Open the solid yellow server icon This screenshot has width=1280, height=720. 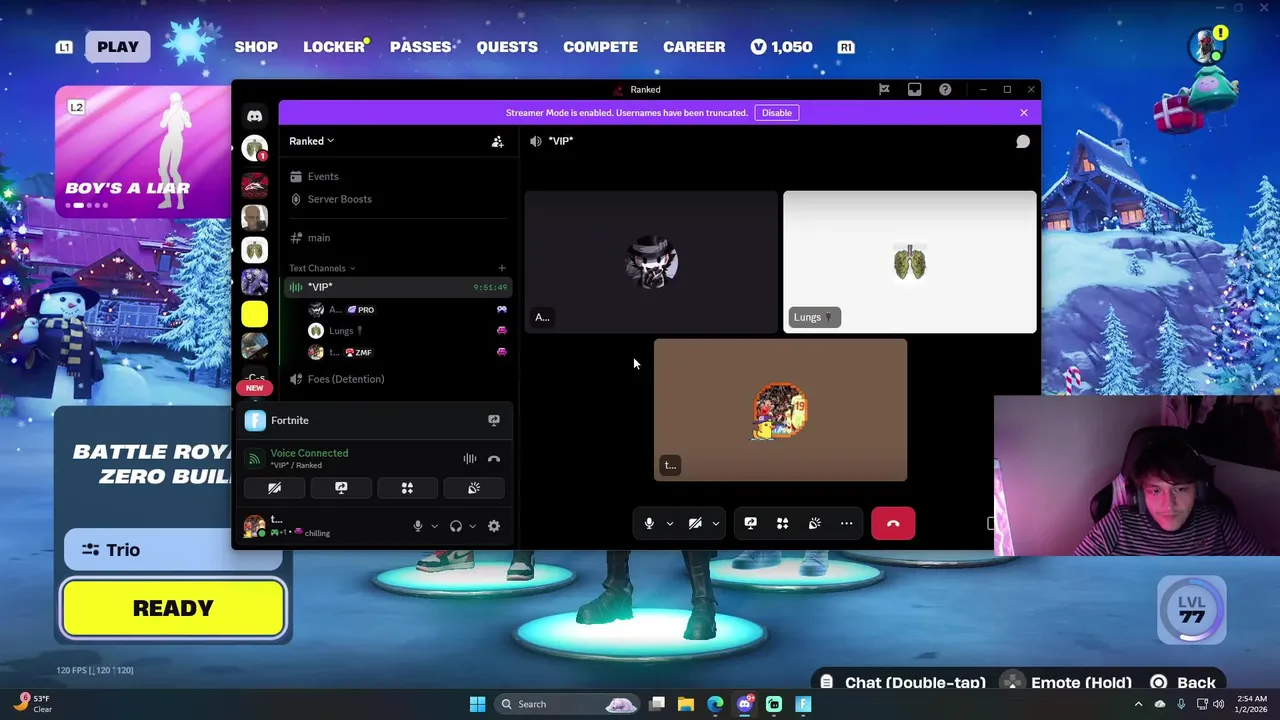[254, 314]
